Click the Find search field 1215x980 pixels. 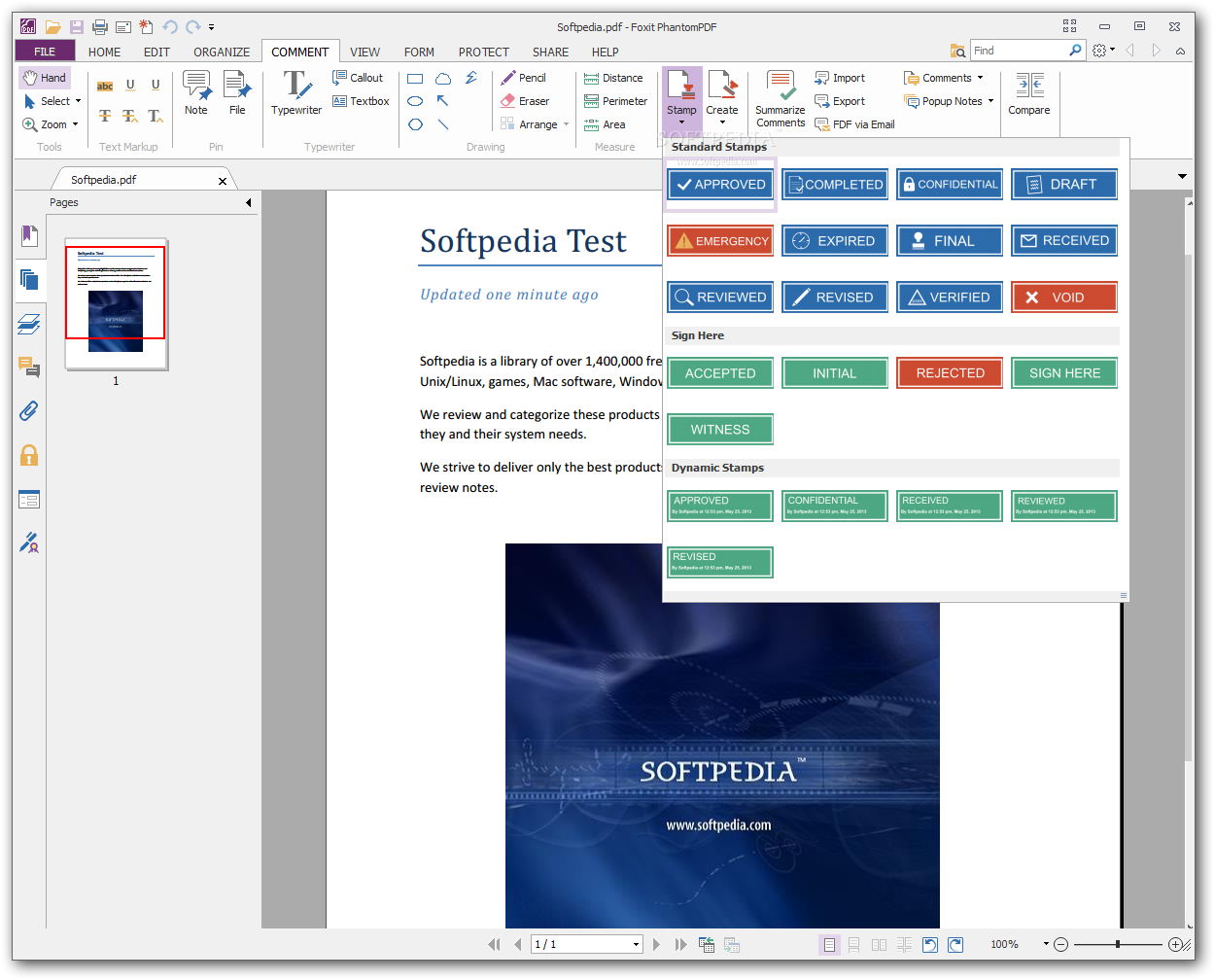pos(1018,51)
